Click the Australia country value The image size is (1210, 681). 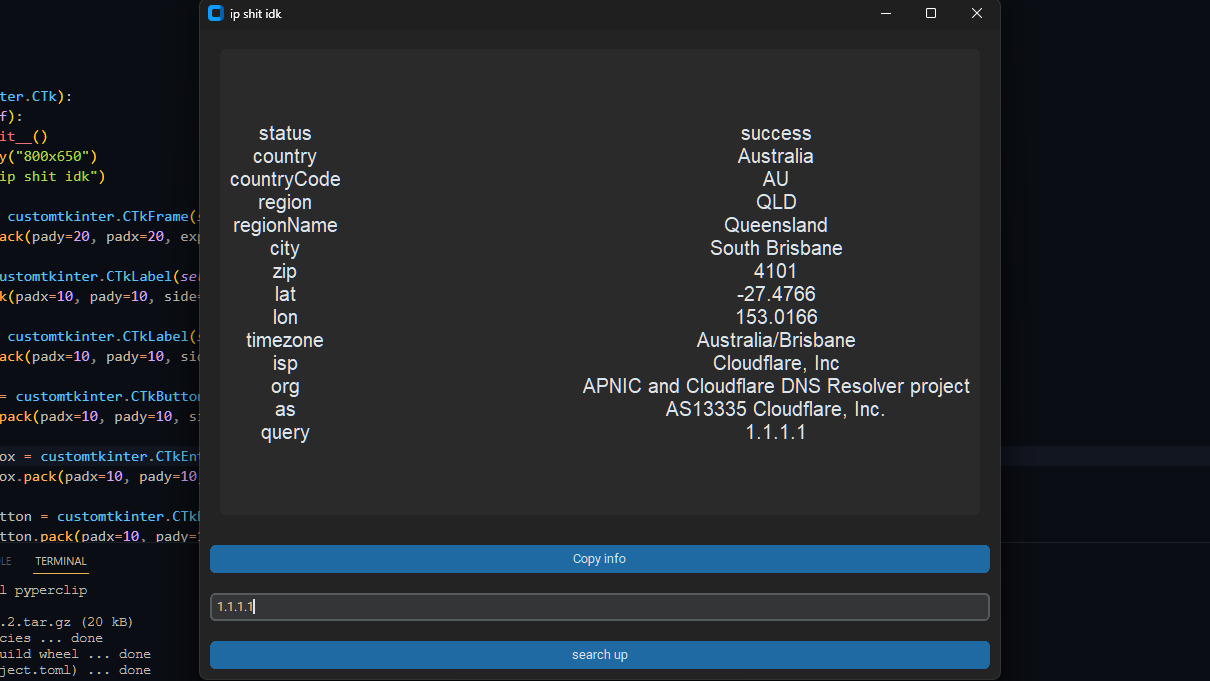click(775, 156)
